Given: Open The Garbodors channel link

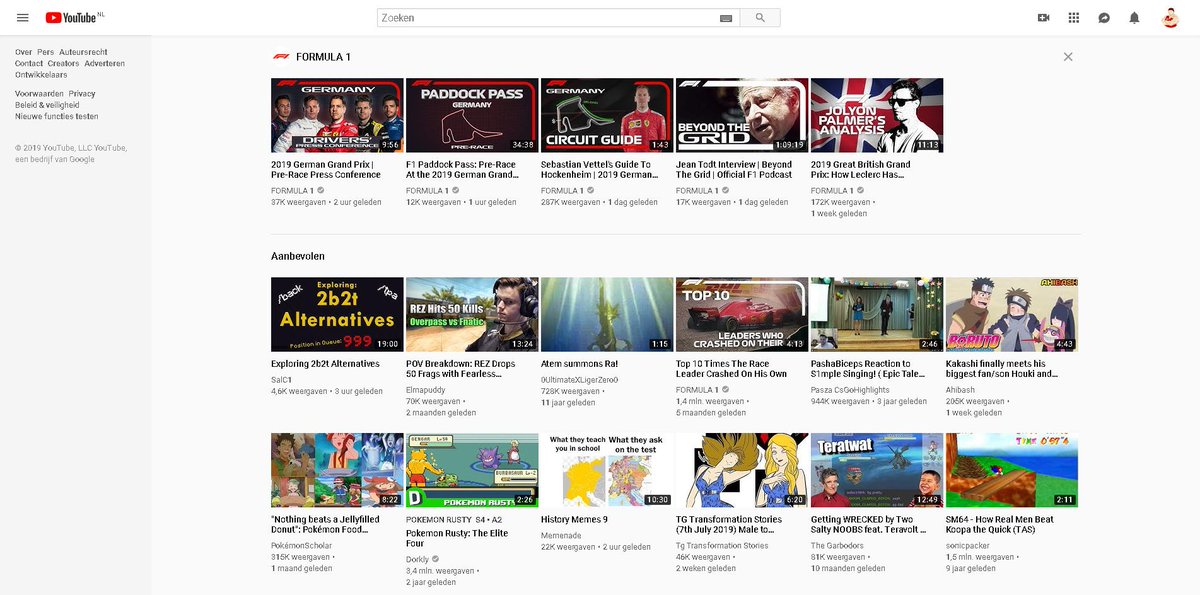Looking at the screenshot, I should (x=837, y=546).
